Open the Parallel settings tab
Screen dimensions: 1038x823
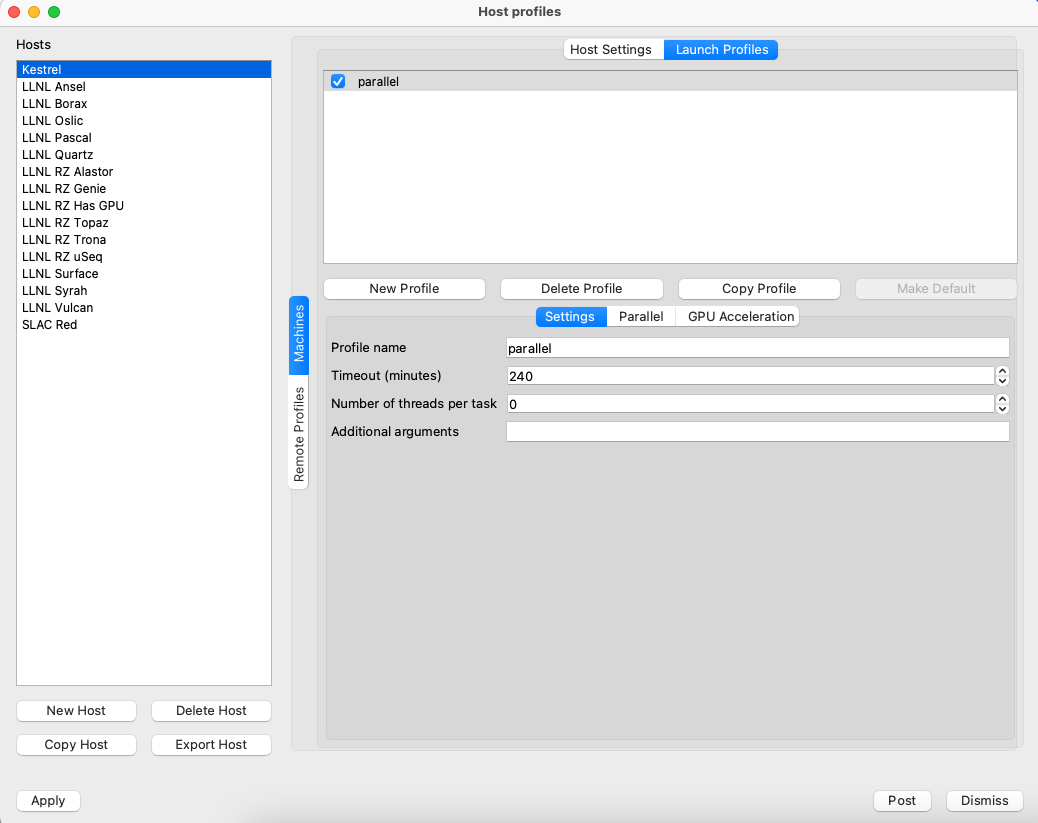pyautogui.click(x=640, y=316)
